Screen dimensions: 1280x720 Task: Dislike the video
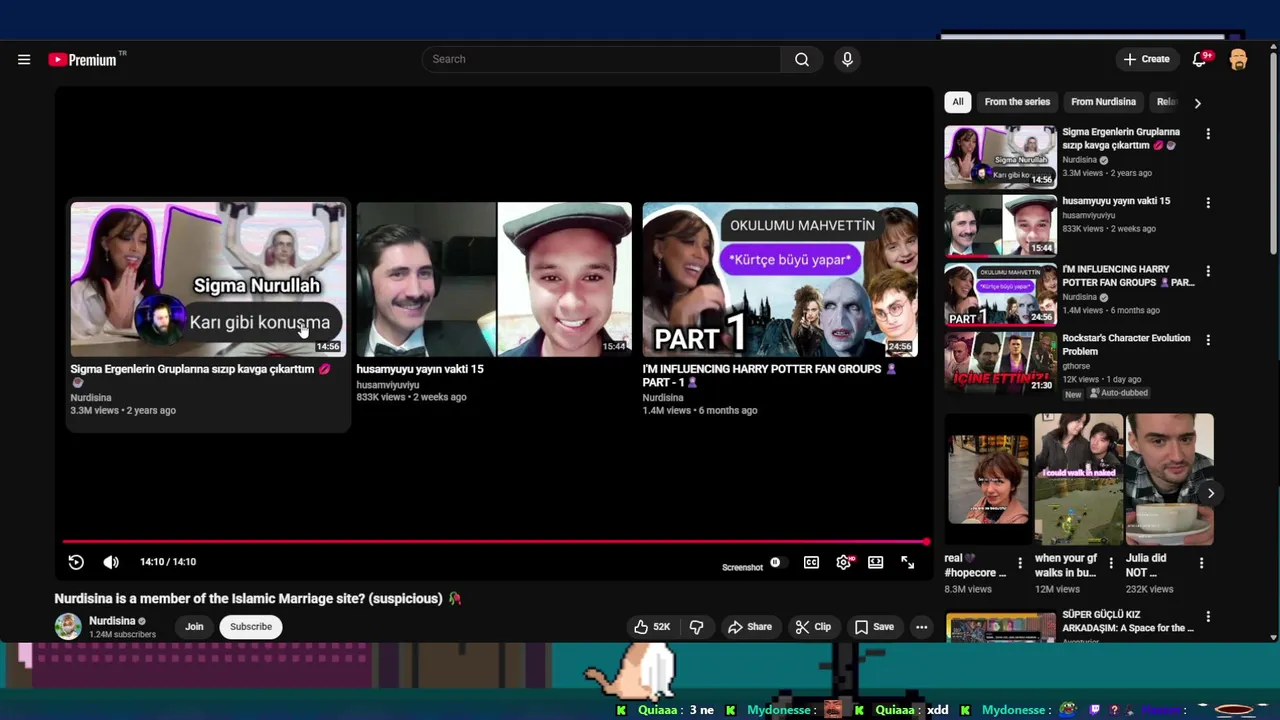(x=696, y=627)
